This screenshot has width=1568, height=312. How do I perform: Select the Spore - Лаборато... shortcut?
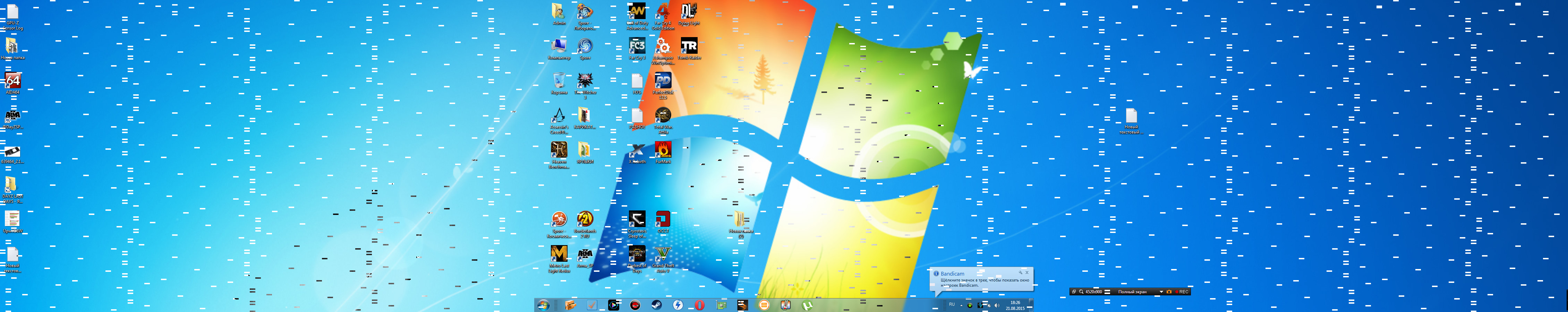coord(584,16)
